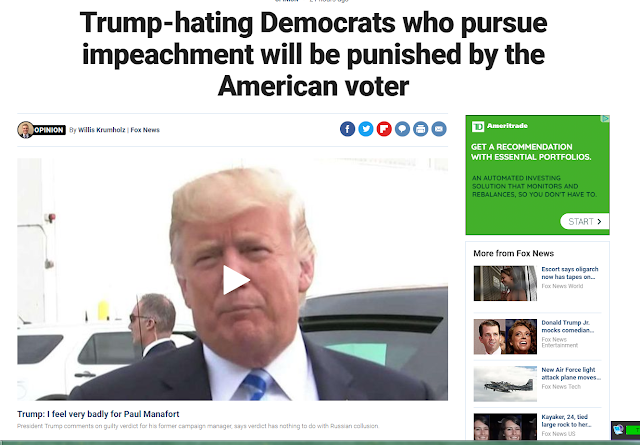Open "Escort says oligarch now has tapes" story
The image size is (640, 445).
[x=570, y=273]
